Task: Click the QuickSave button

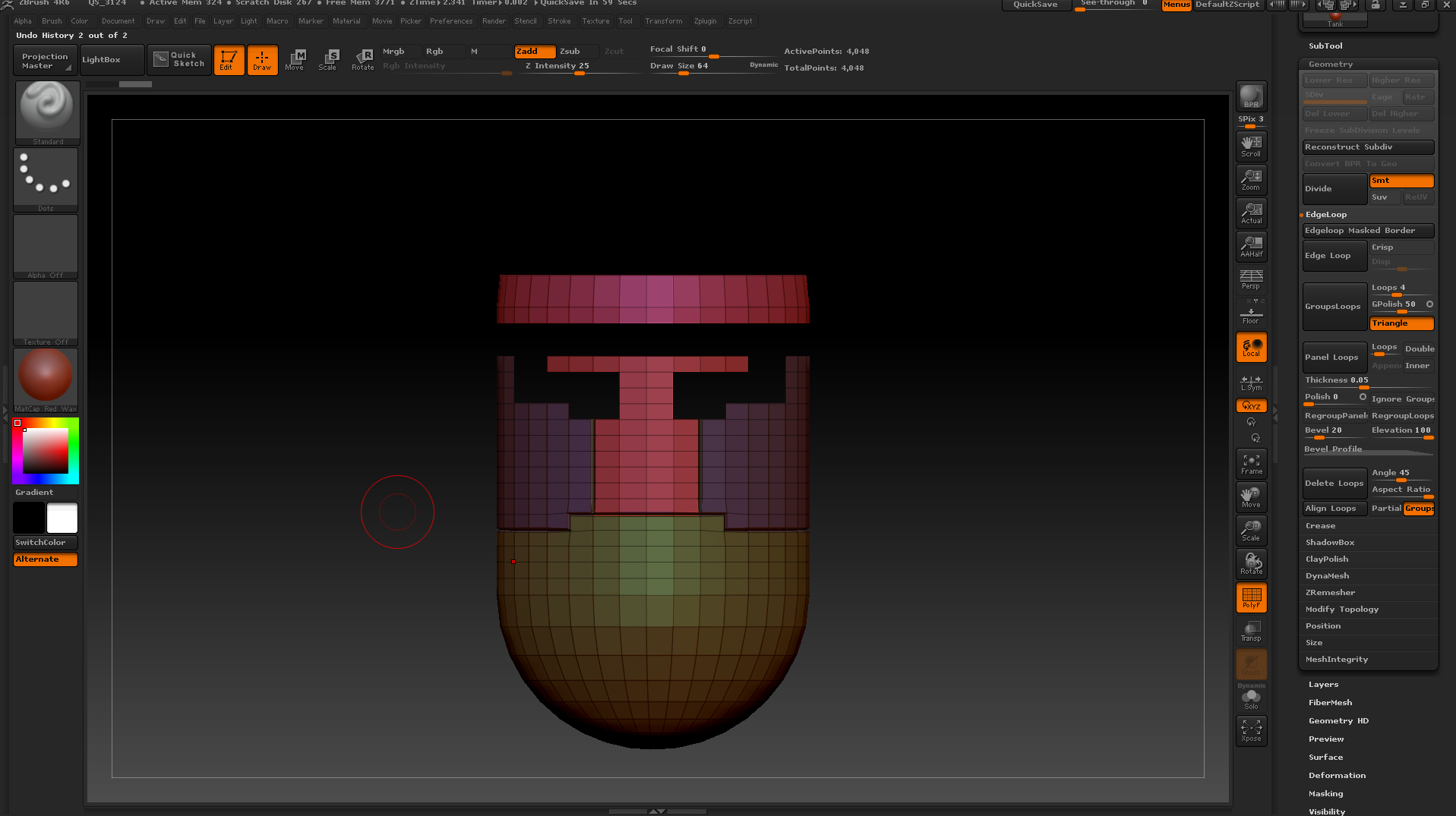Action: click(x=1035, y=5)
